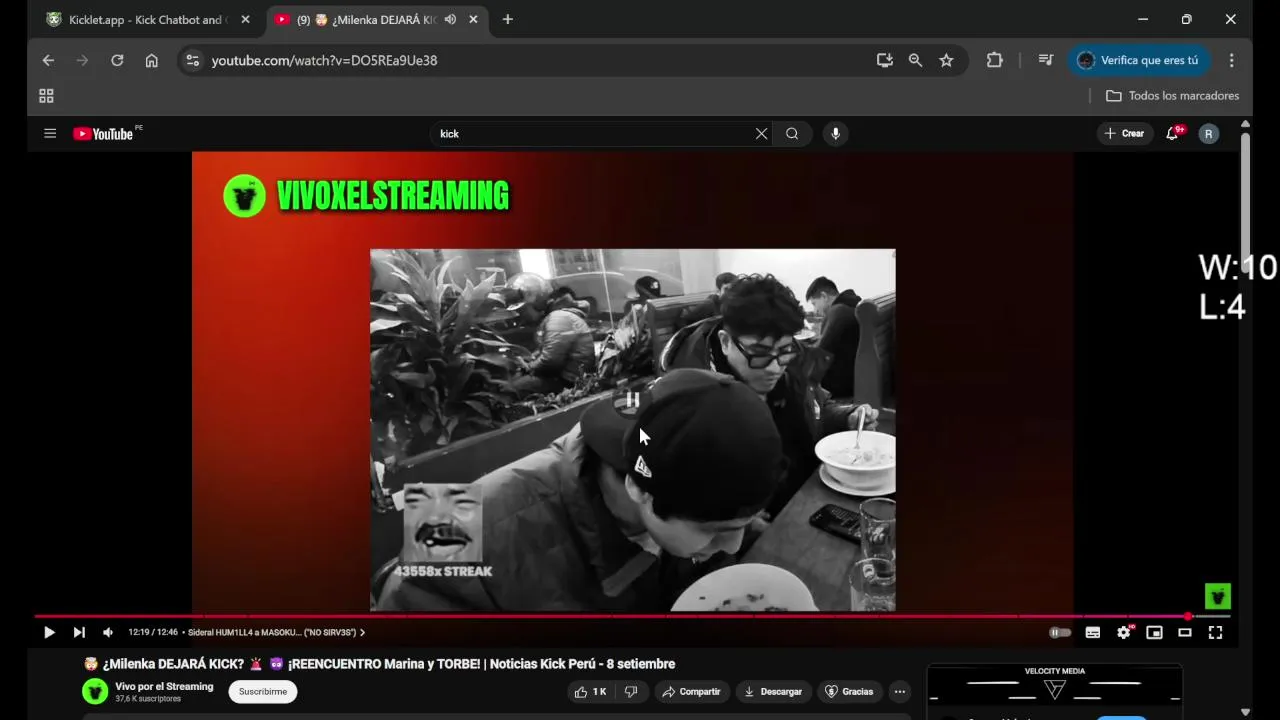Close the YouTube Milenka tab

(473, 19)
